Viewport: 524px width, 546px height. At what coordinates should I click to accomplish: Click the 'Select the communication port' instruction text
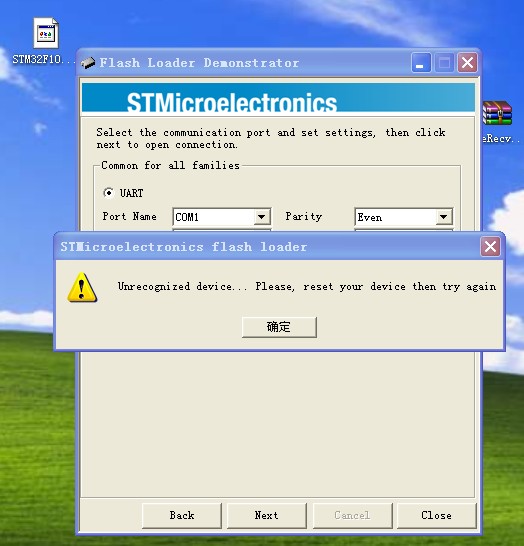coord(271,139)
